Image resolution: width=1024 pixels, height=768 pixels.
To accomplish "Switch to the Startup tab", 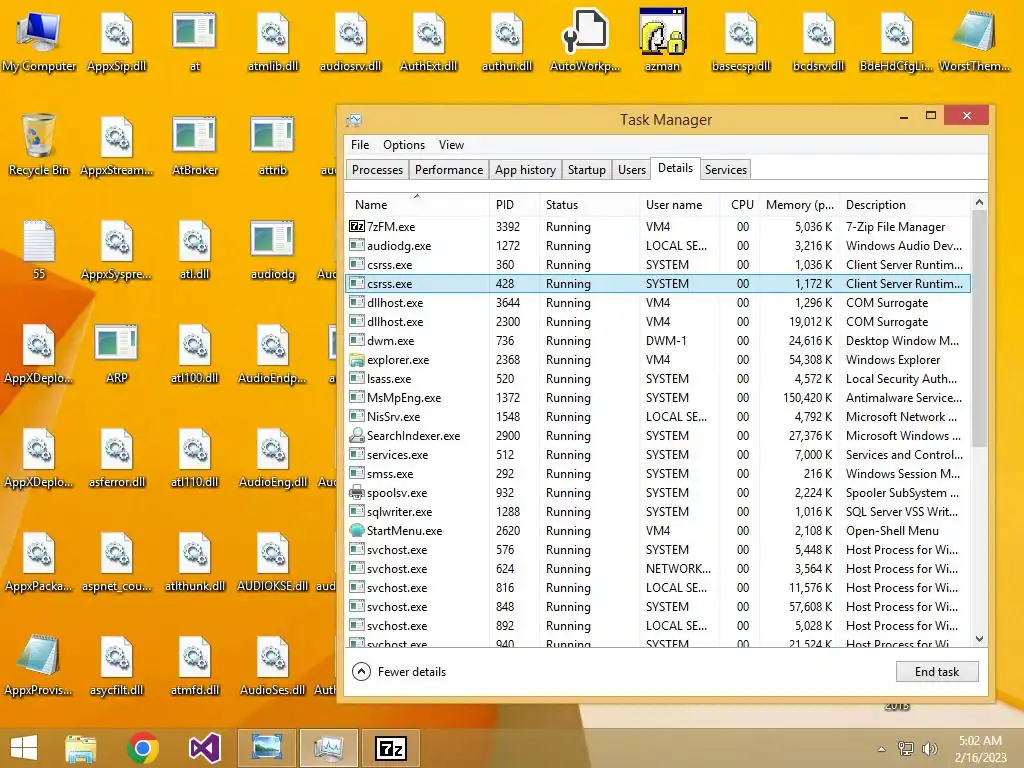I will click(x=586, y=170).
